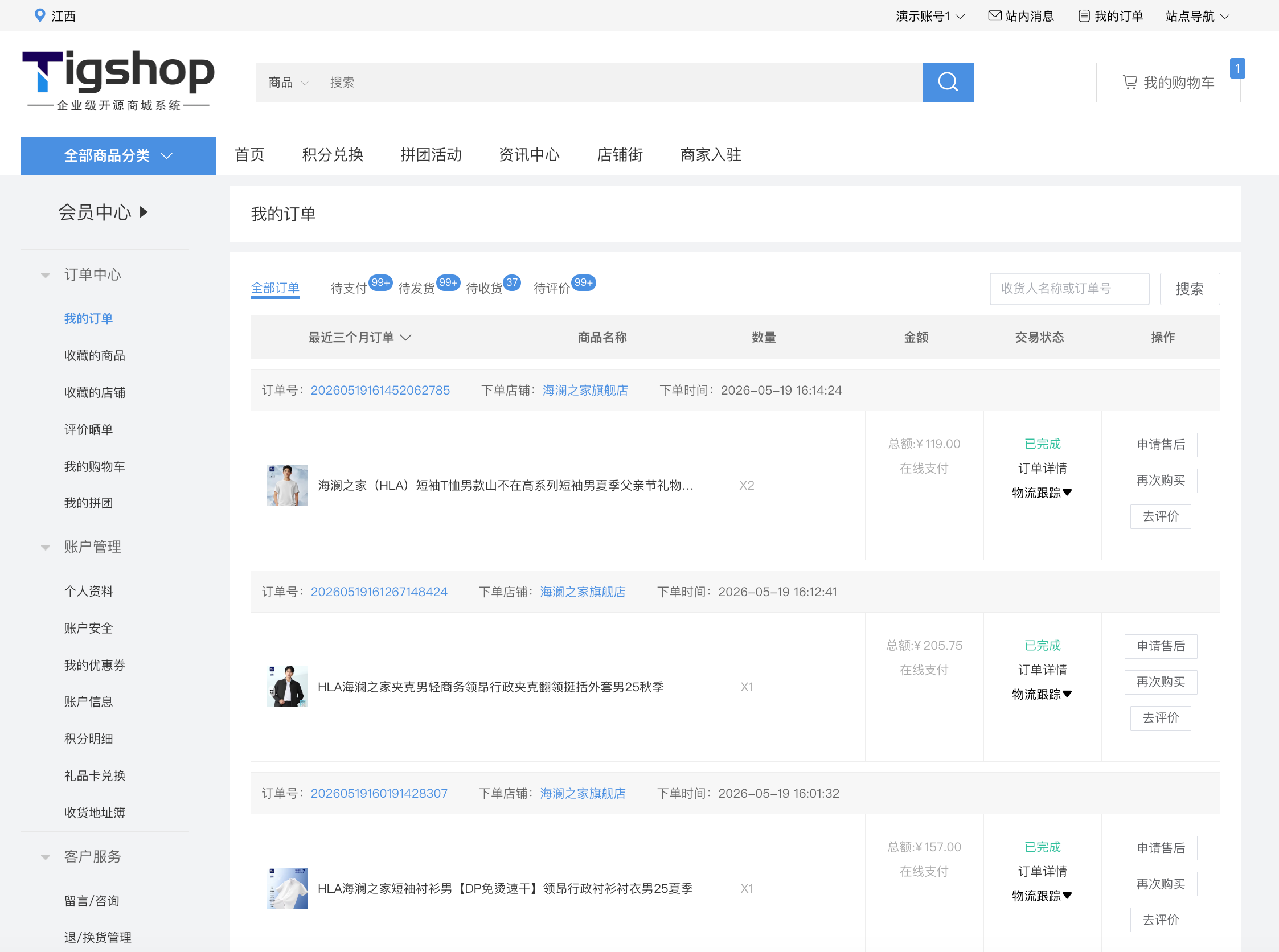Open the 商品 search type dropdown

(289, 83)
